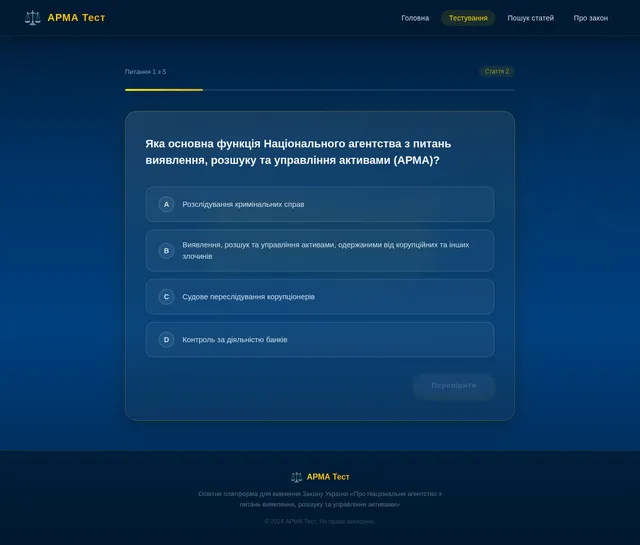This screenshot has width=640, height=545.
Task: Click the 'Питання 1 з 5' counter
Action: pyautogui.click(x=145, y=72)
